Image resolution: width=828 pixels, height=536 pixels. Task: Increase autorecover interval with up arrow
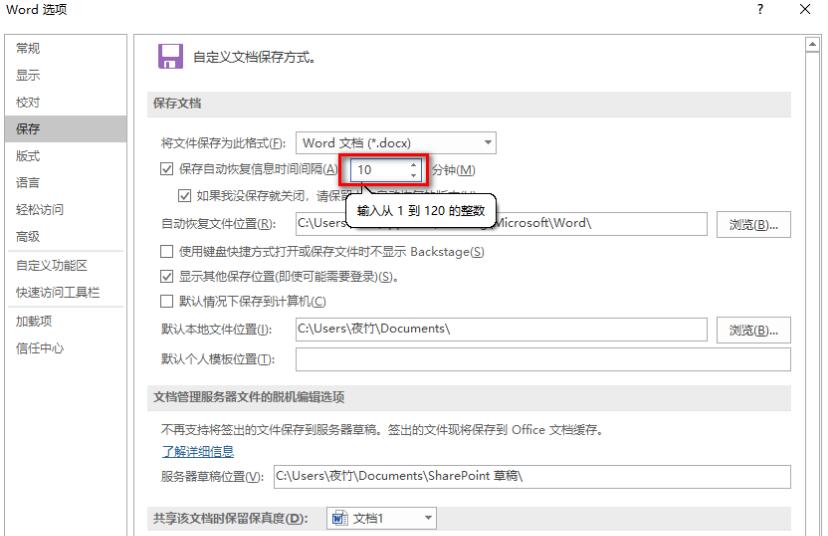(x=413, y=165)
